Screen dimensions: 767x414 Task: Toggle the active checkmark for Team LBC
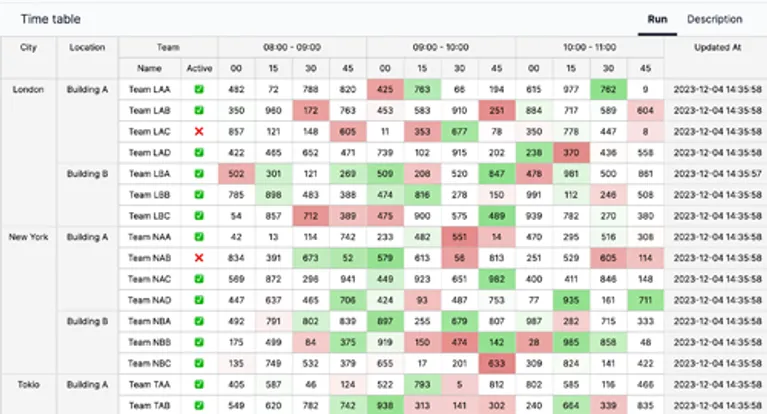(199, 216)
